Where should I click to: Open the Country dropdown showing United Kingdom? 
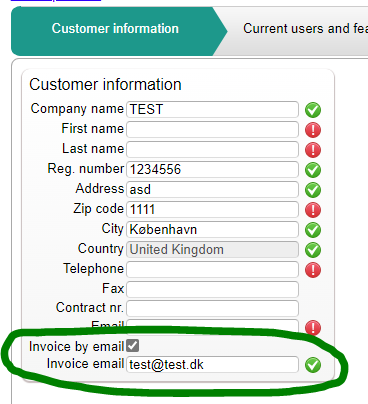tap(212, 250)
